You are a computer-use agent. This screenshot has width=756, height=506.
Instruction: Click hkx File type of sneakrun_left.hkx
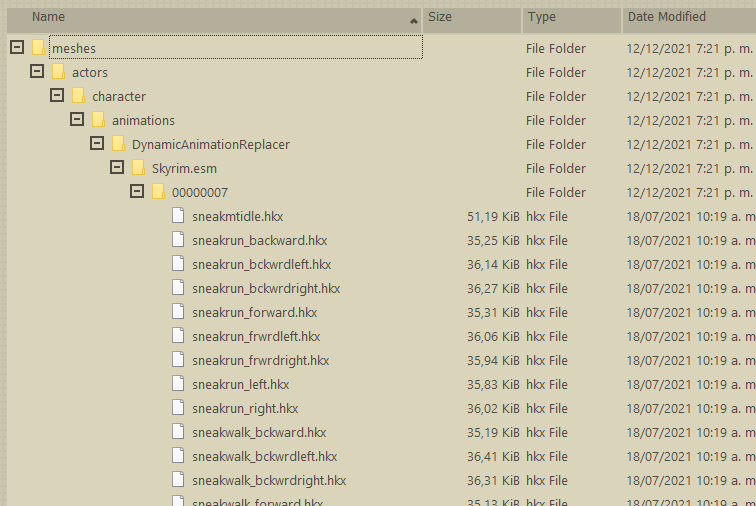point(547,385)
